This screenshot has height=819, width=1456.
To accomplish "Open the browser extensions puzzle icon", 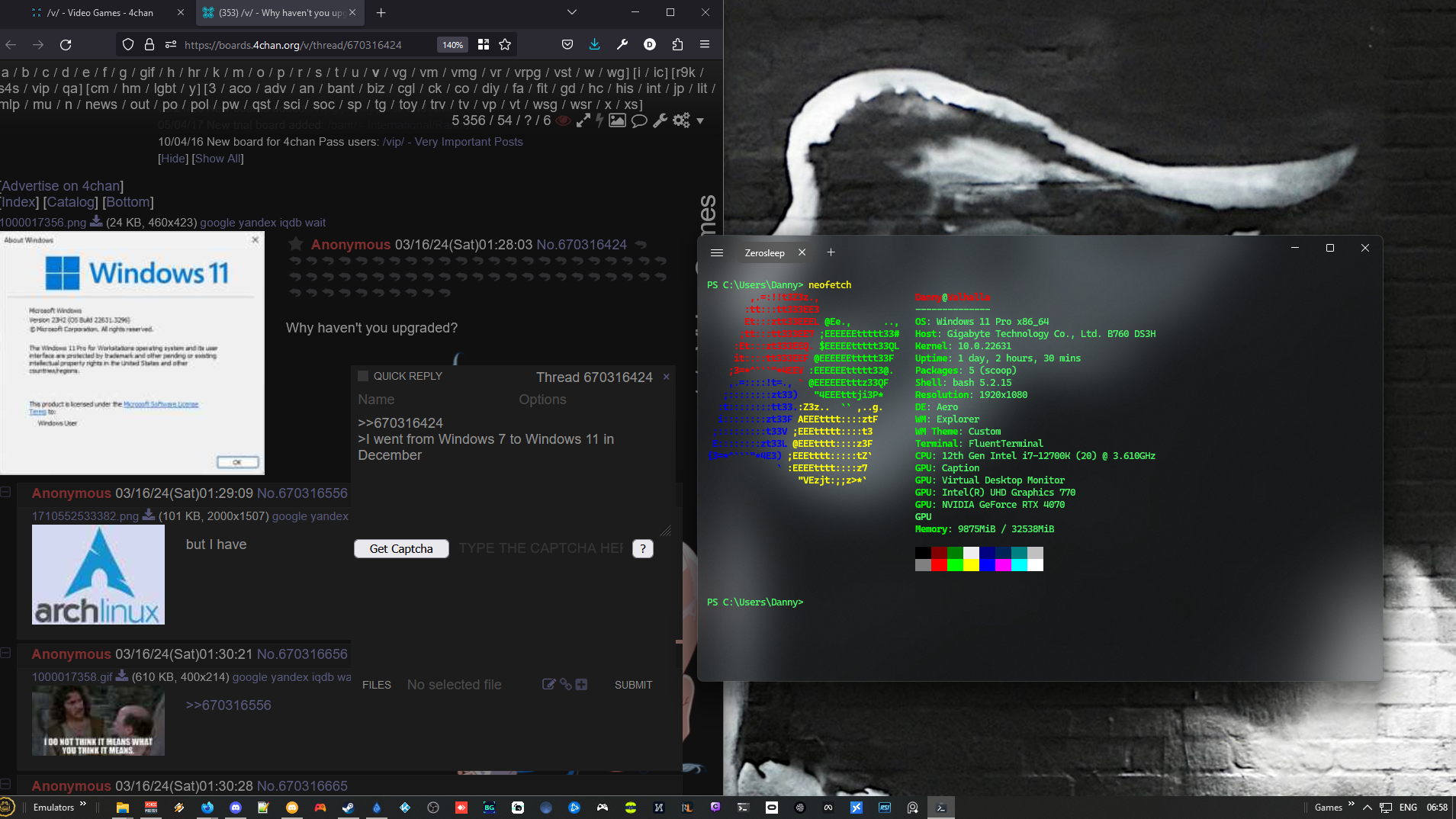I will 677,45.
